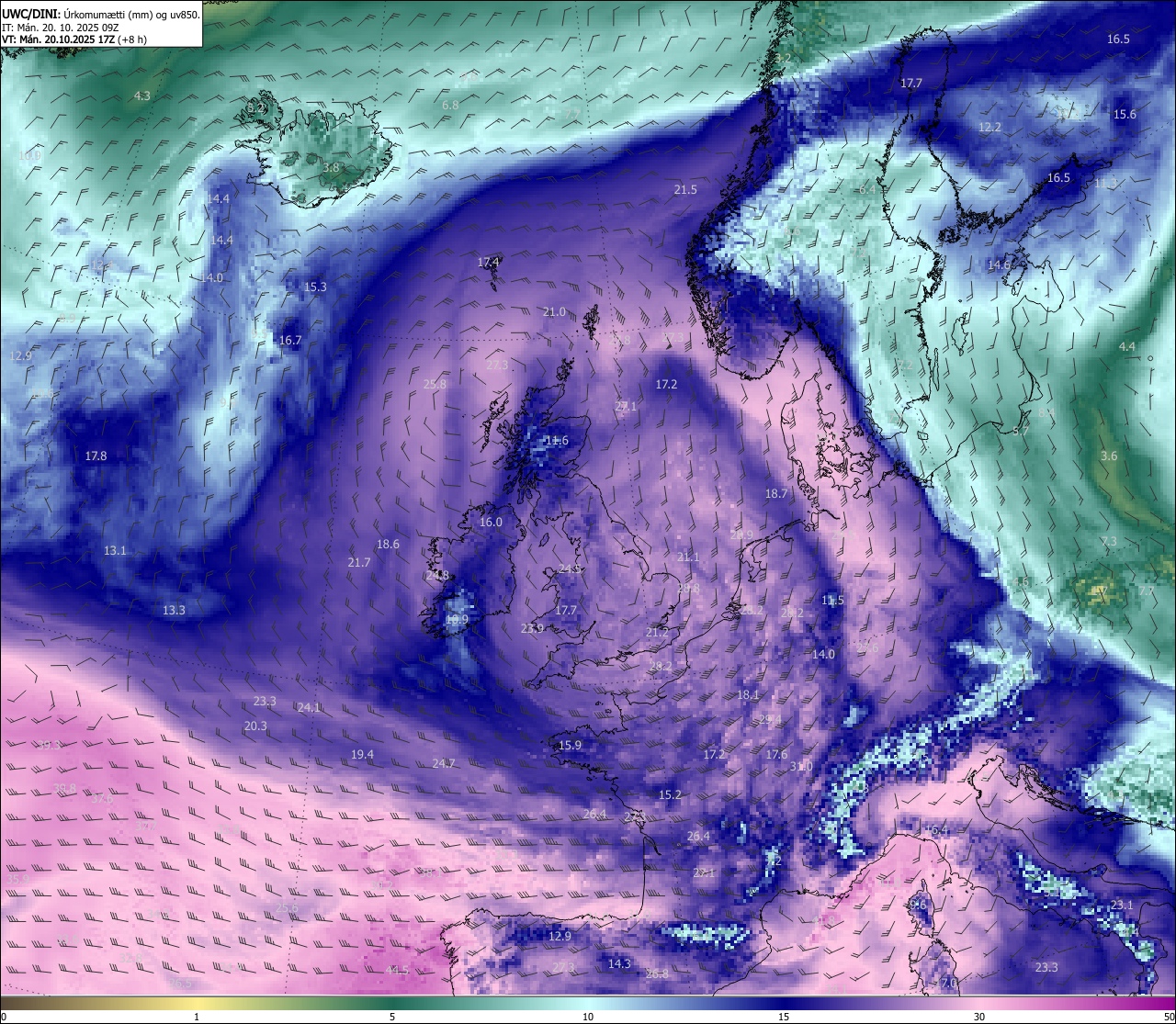Click the 15.2 value over western France
This screenshot has width=1176, height=1024.
click(670, 794)
